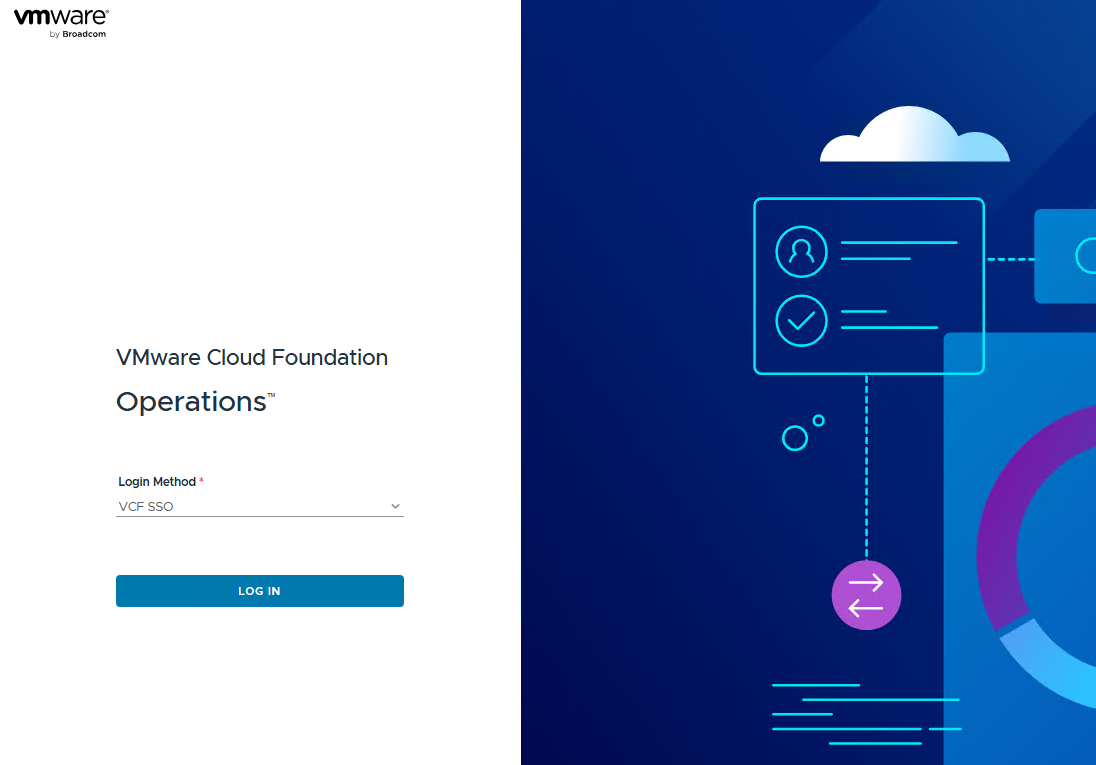Click the smaller hollow cyan bubble
Viewport: 1096px width, 765px height.
tap(818, 421)
